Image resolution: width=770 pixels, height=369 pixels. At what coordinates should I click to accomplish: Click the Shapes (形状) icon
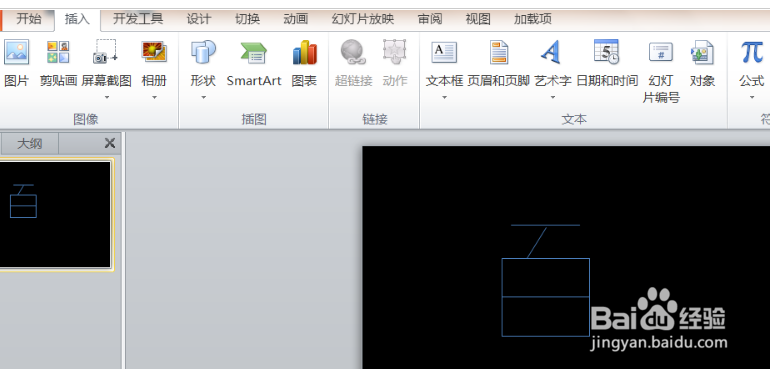(x=203, y=52)
